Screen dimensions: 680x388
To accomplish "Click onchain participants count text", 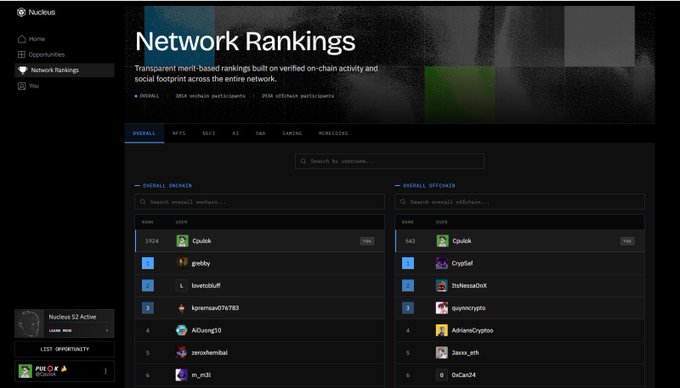I will tap(210, 96).
